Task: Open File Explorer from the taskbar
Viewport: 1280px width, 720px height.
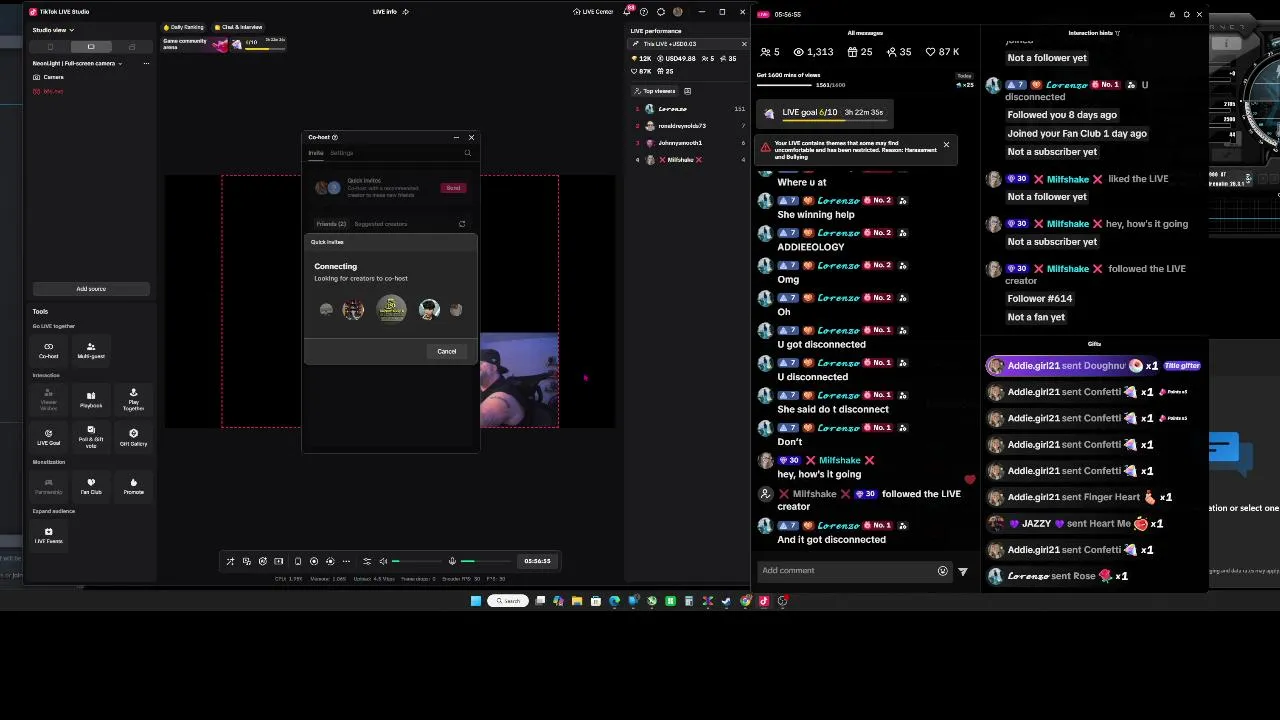Action: pos(577,601)
